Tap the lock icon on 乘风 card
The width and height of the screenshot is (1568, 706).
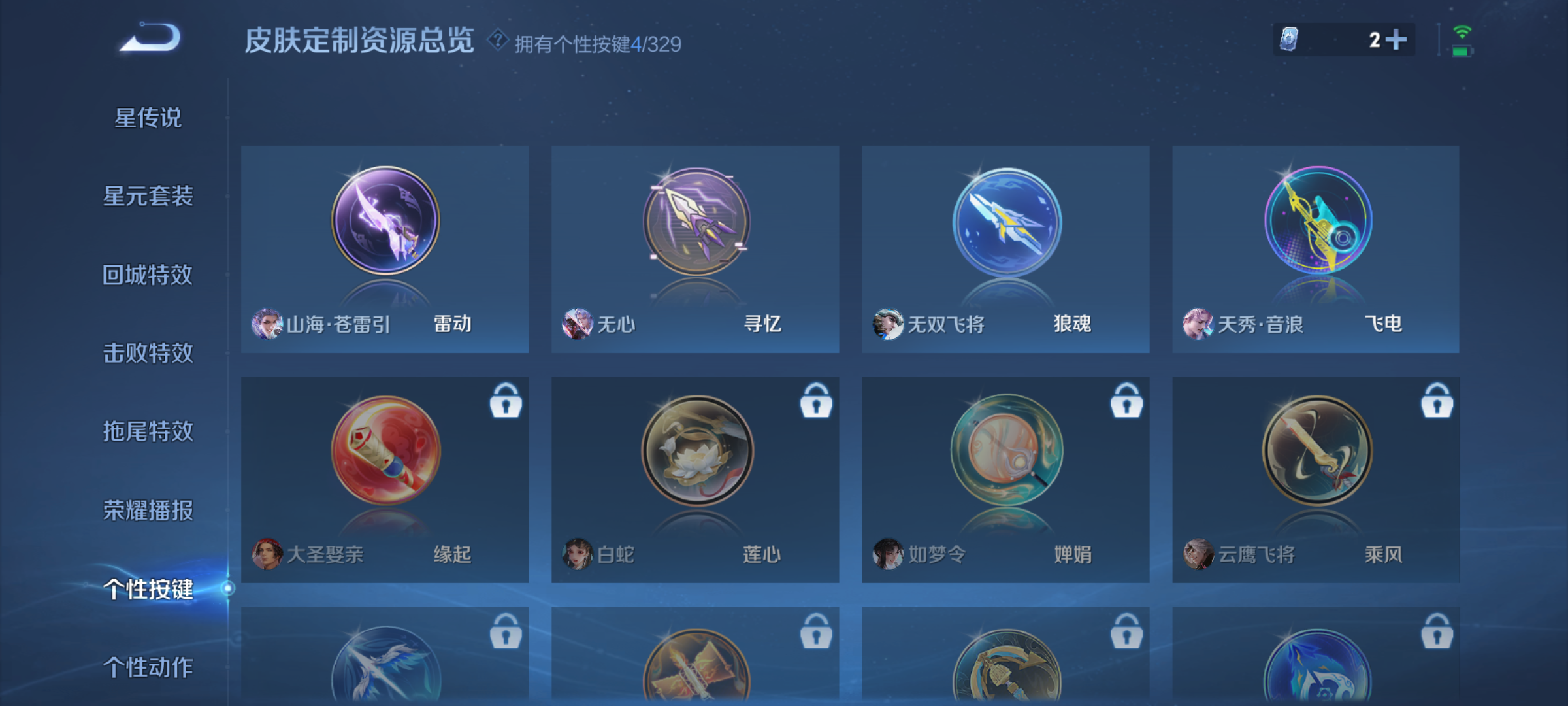[x=1437, y=400]
